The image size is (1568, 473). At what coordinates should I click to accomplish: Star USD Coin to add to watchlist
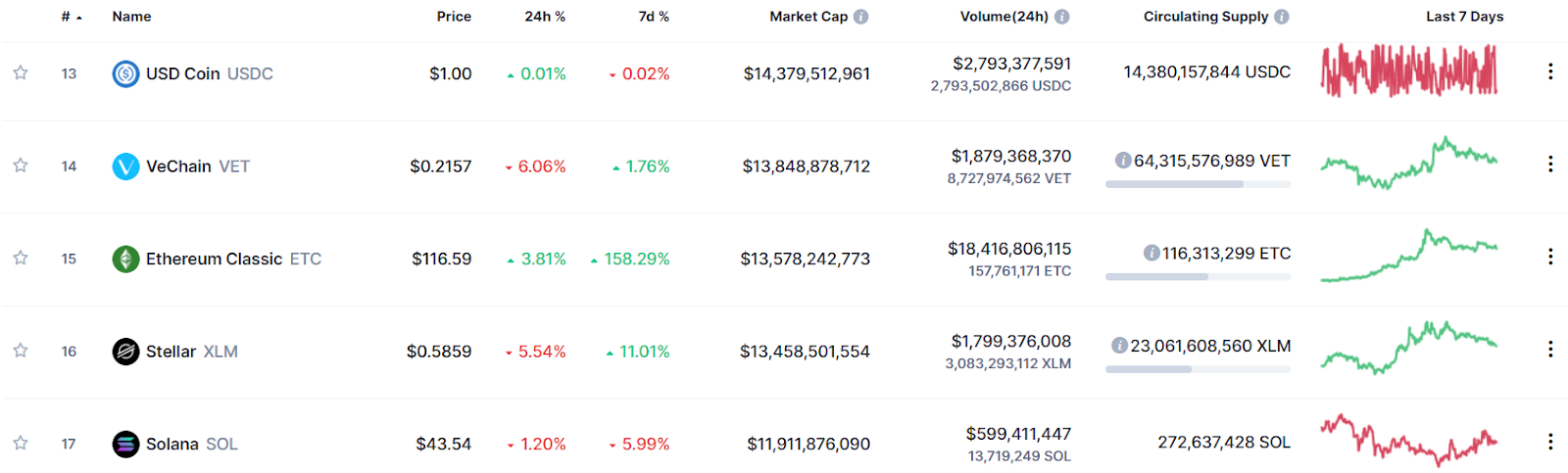(x=20, y=72)
